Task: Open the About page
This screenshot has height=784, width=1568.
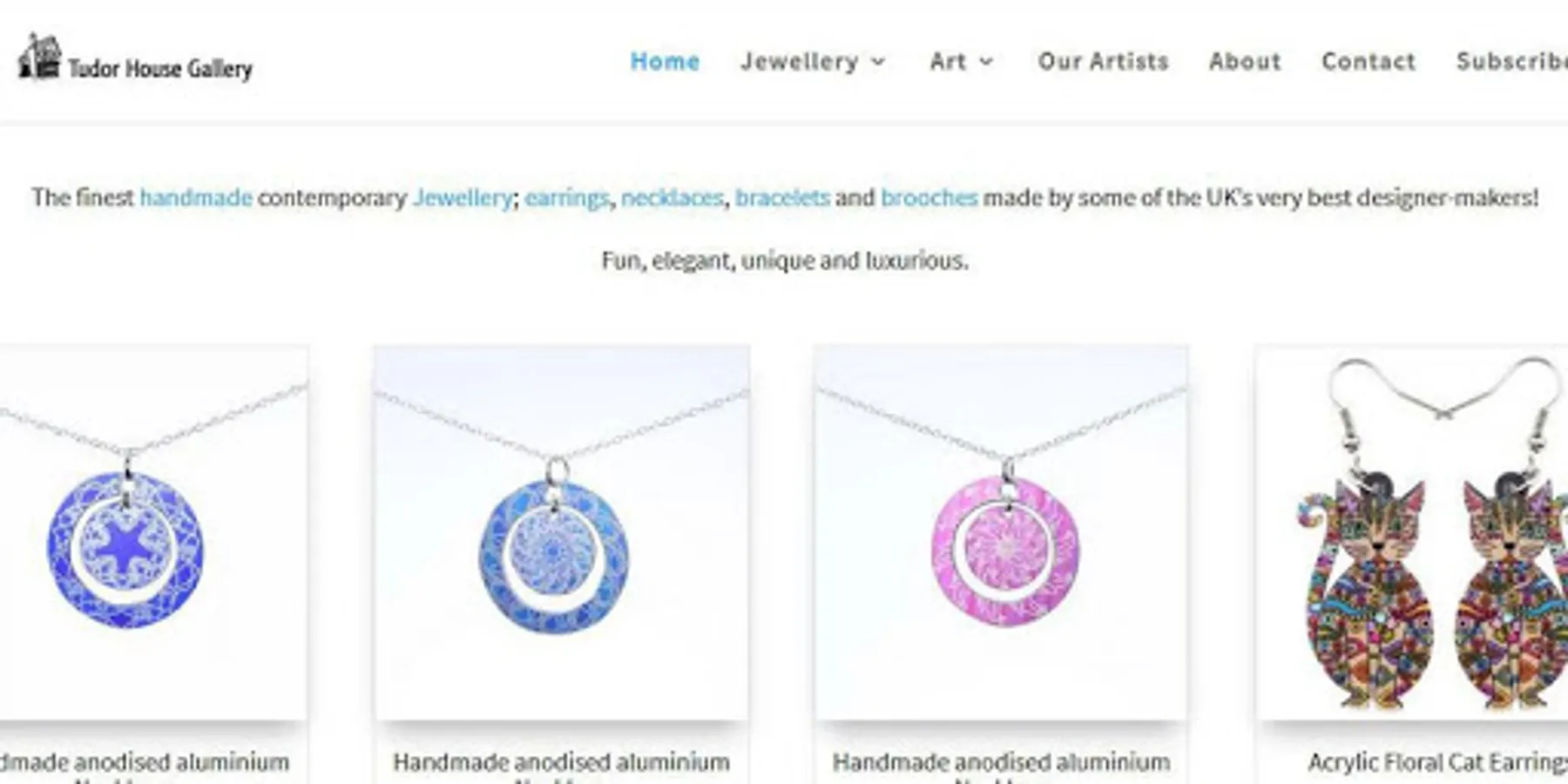Action: pos(1245,62)
